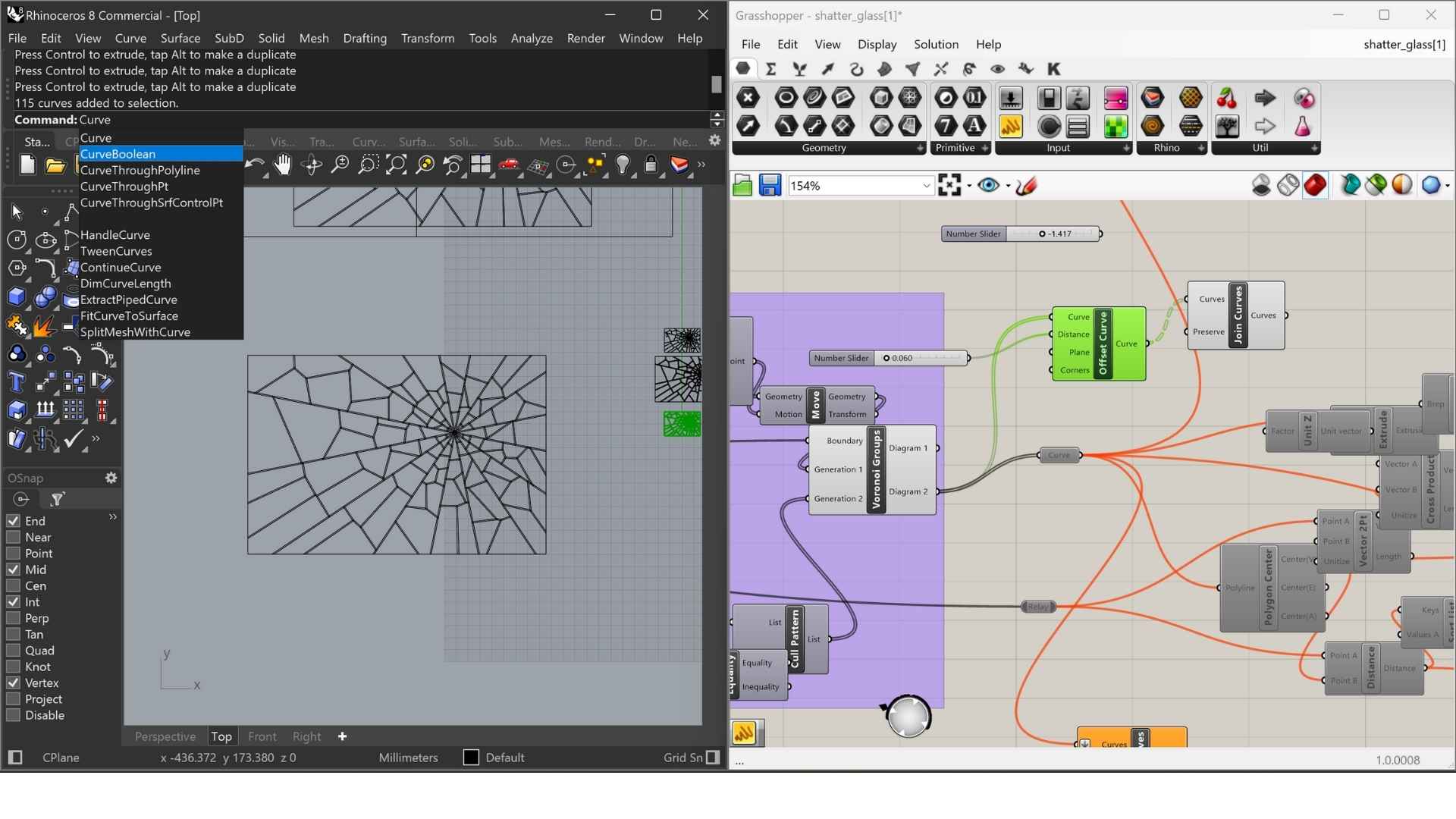This screenshot has width=1456, height=819.
Task: Enable the Cen osnap checkbox
Action: 13,585
